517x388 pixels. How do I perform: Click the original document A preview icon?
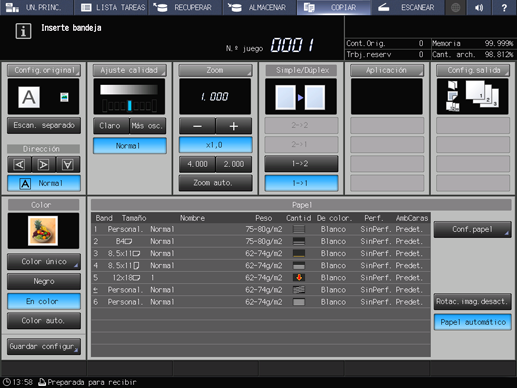coord(29,97)
